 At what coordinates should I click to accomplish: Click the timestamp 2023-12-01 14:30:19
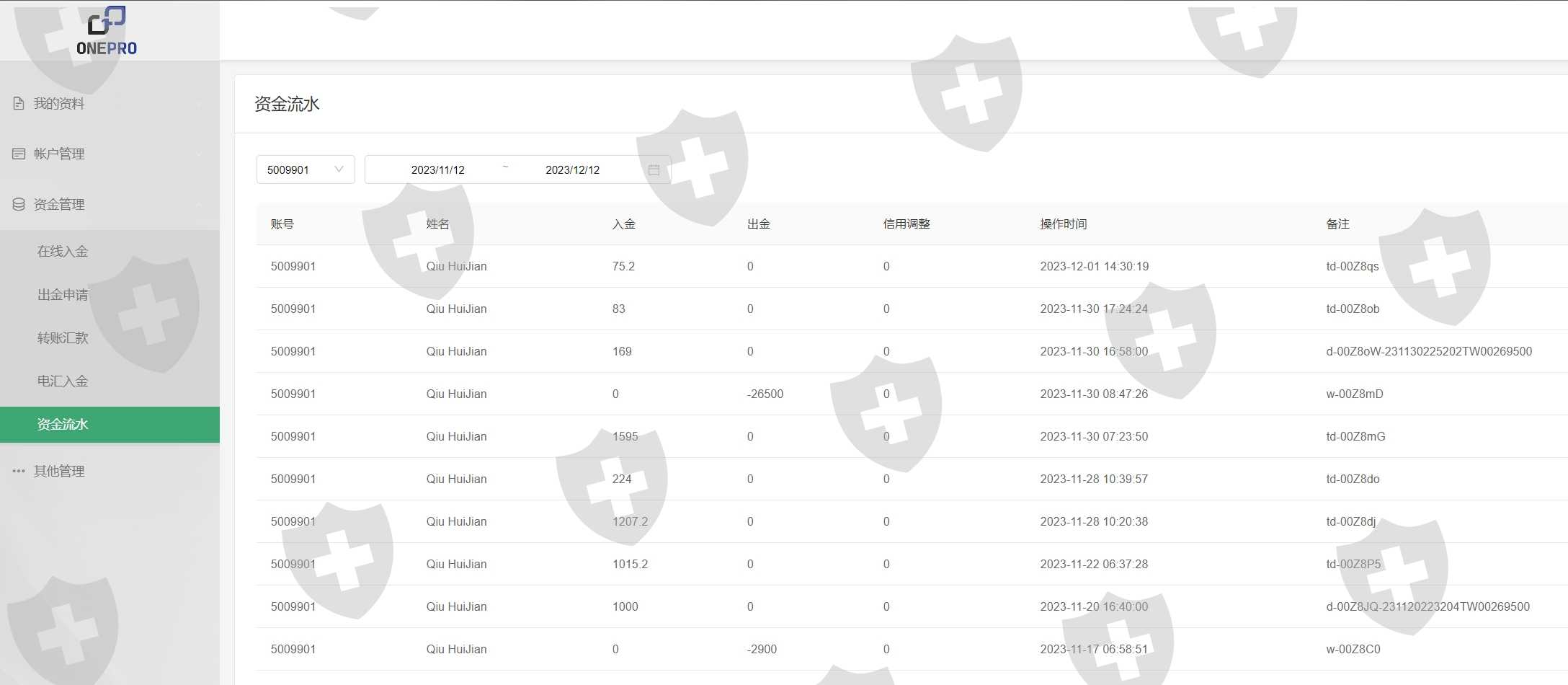[1094, 266]
